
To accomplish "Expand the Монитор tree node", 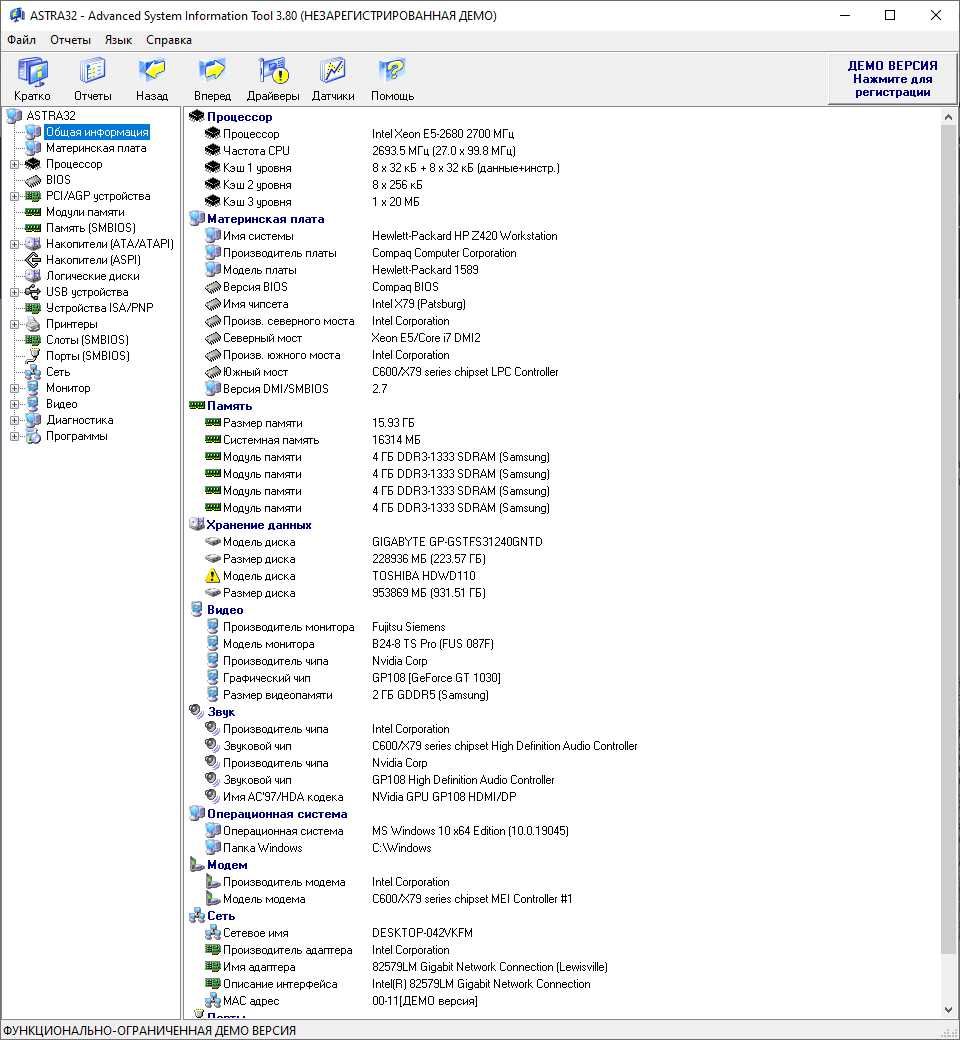I will tap(15, 388).
